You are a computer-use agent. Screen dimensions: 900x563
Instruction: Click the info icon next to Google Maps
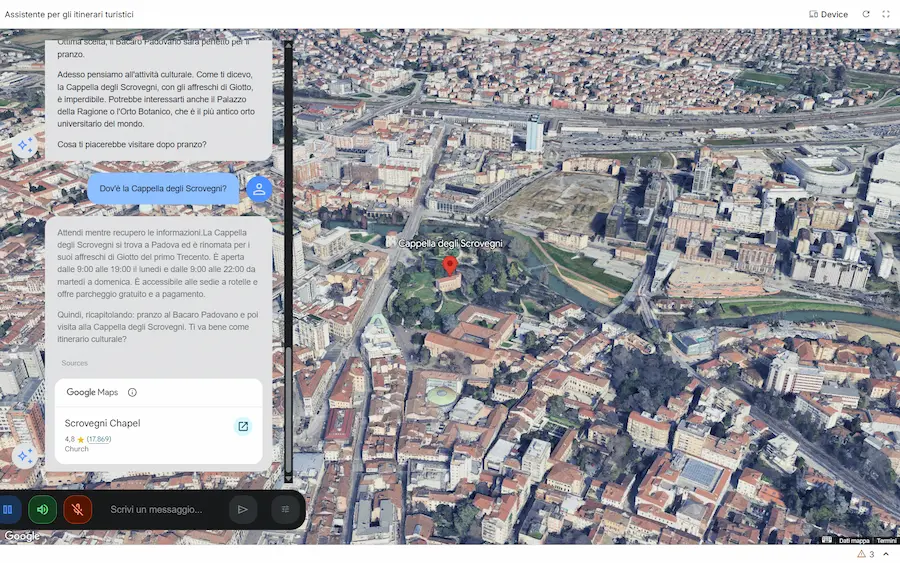click(x=132, y=393)
